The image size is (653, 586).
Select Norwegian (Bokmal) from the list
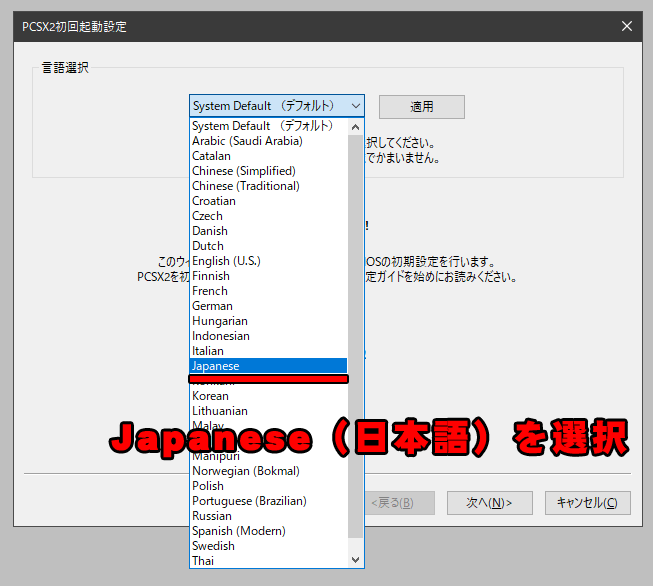269,471
